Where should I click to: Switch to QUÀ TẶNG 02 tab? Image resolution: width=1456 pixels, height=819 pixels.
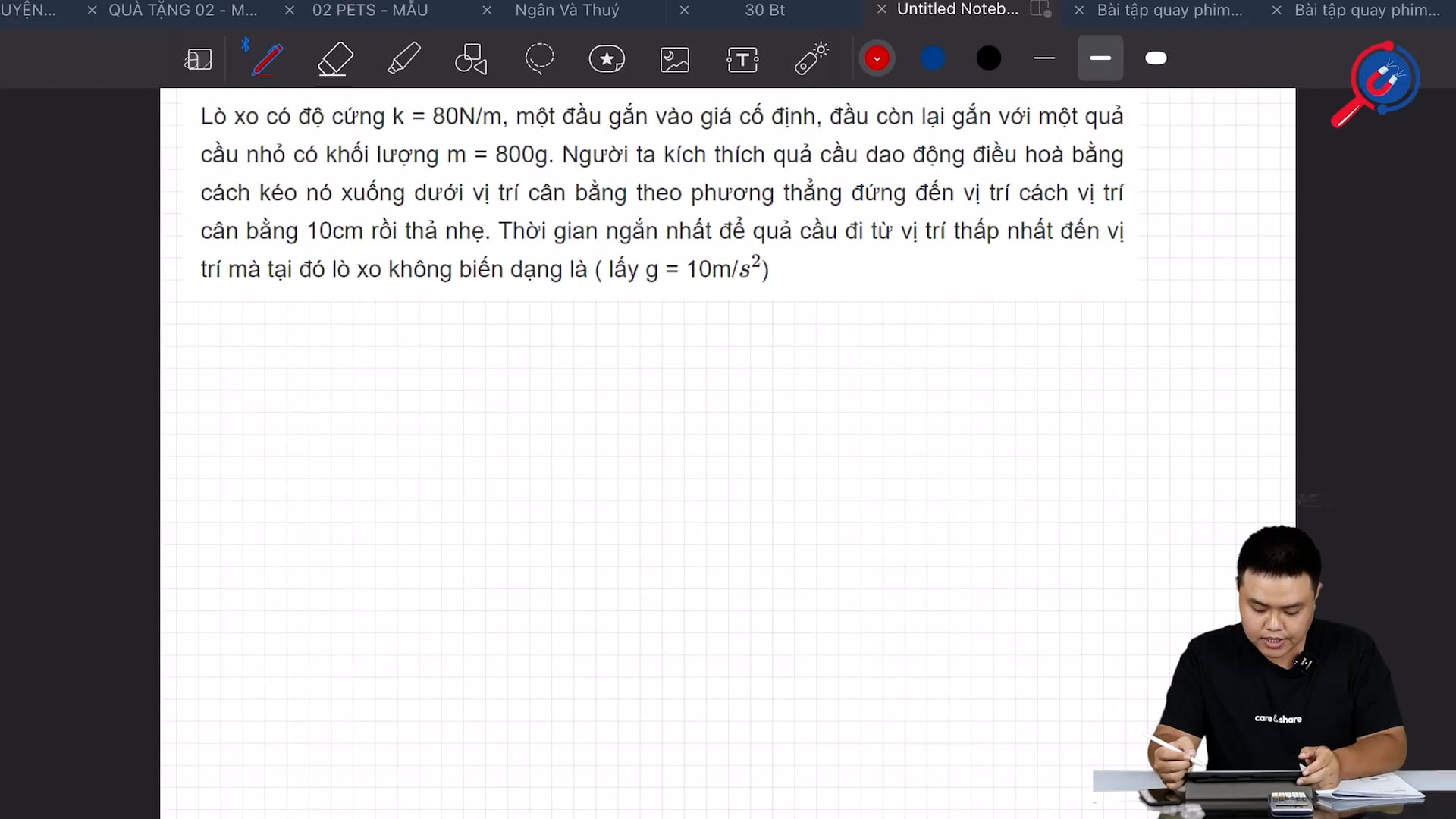coord(183,10)
